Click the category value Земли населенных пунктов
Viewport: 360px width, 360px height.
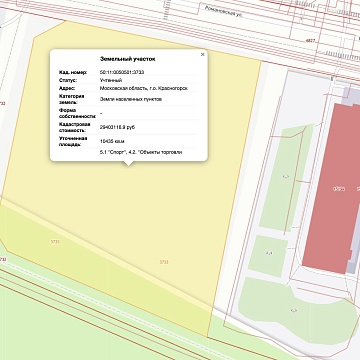[x=131, y=99]
